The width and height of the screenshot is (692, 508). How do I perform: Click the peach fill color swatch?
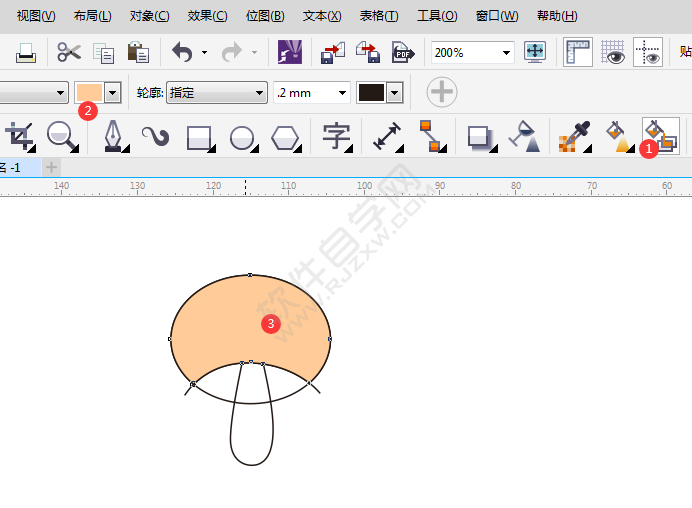(x=89, y=93)
